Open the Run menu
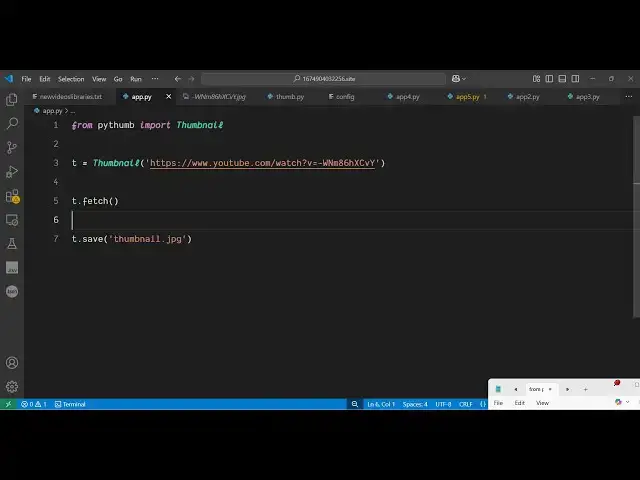This screenshot has width=640, height=480. click(136, 79)
